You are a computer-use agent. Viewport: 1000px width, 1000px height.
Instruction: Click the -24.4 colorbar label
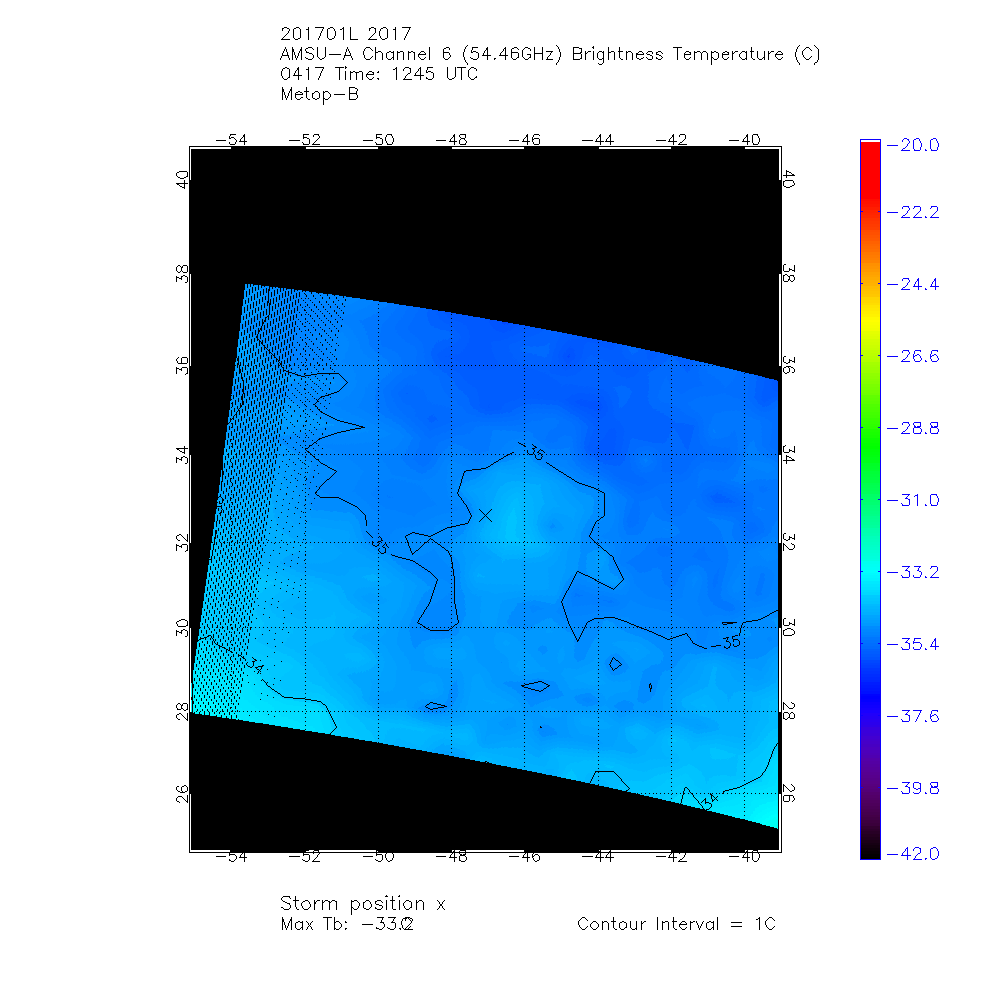point(913,284)
